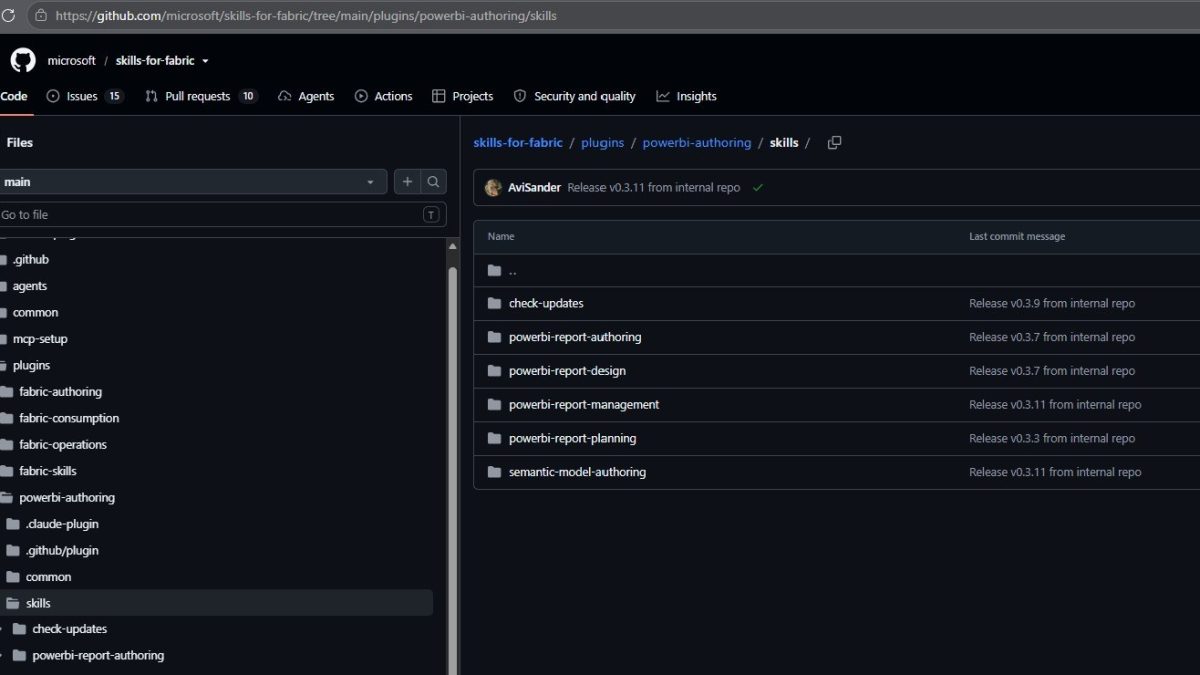Open commit message for check-updates, v0.3.9
Image resolution: width=1200 pixels, height=675 pixels.
1052,303
